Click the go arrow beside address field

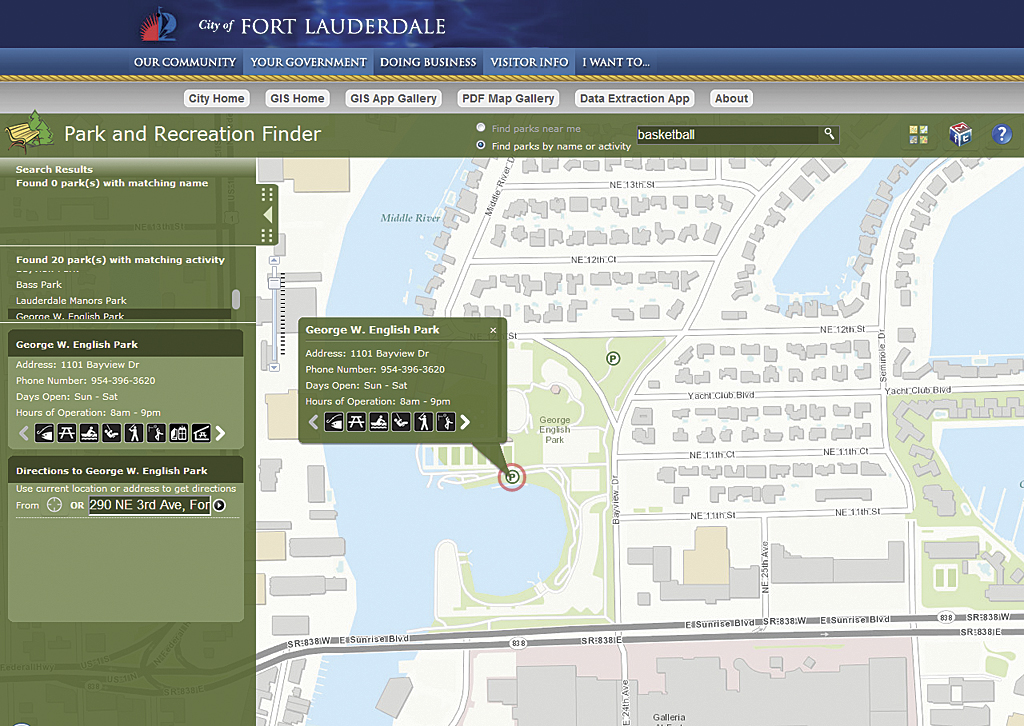click(219, 505)
